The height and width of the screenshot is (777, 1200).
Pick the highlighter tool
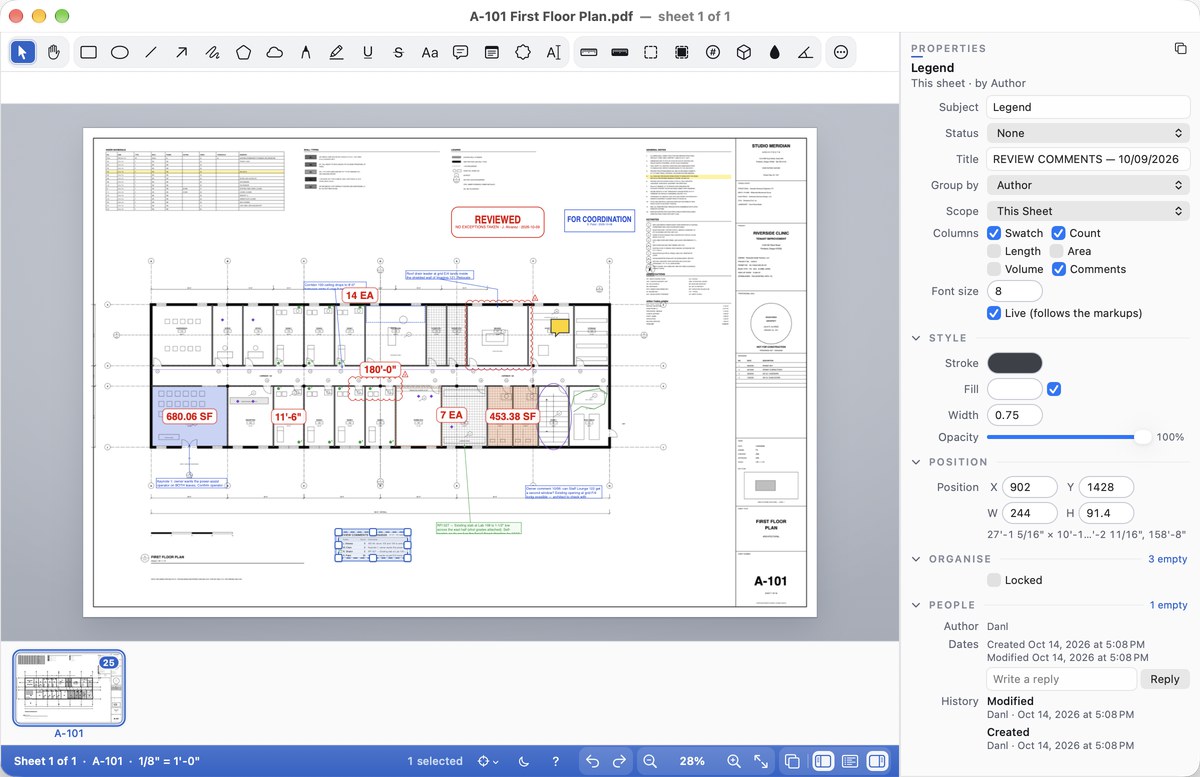pos(337,52)
